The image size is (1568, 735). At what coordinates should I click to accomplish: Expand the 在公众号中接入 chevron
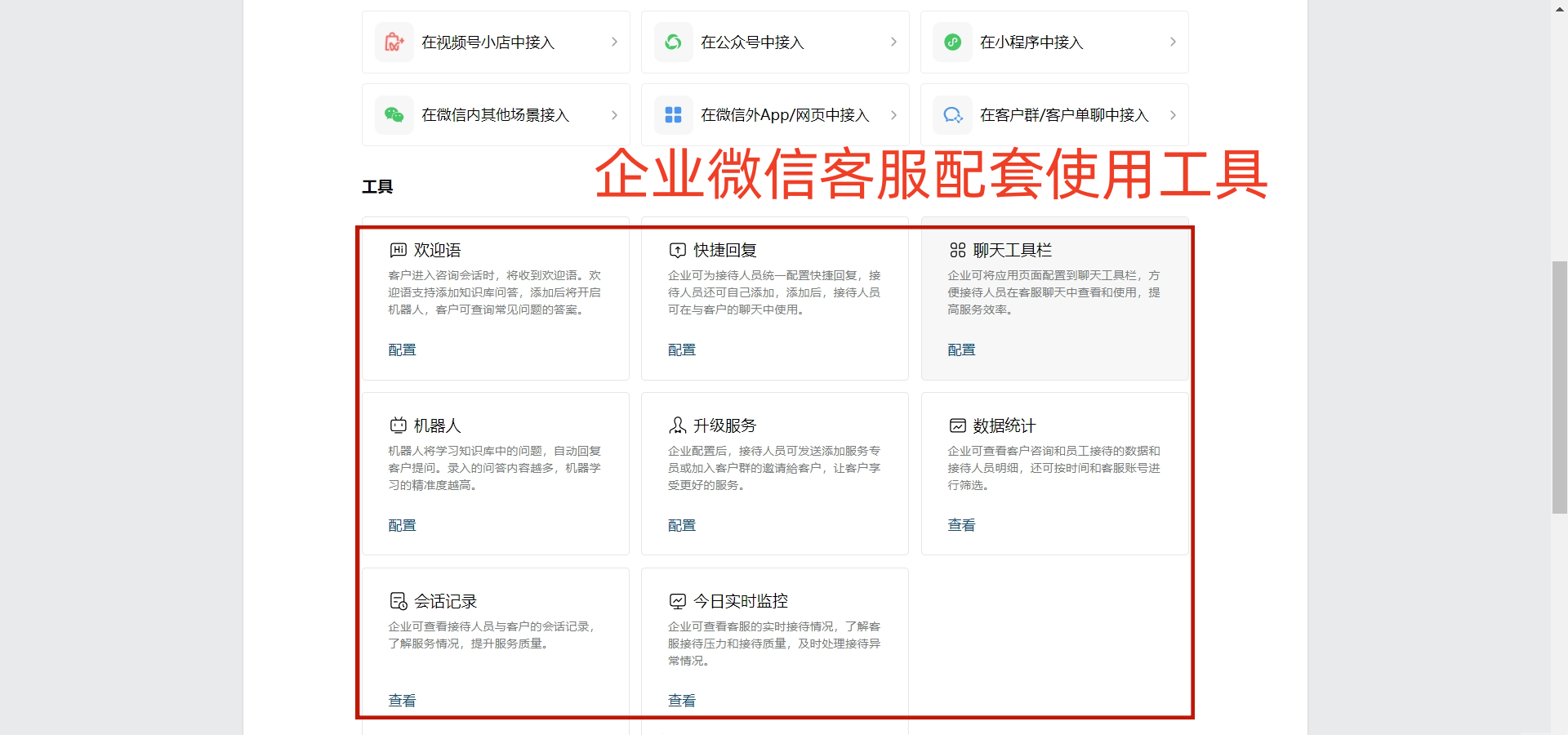pos(893,42)
